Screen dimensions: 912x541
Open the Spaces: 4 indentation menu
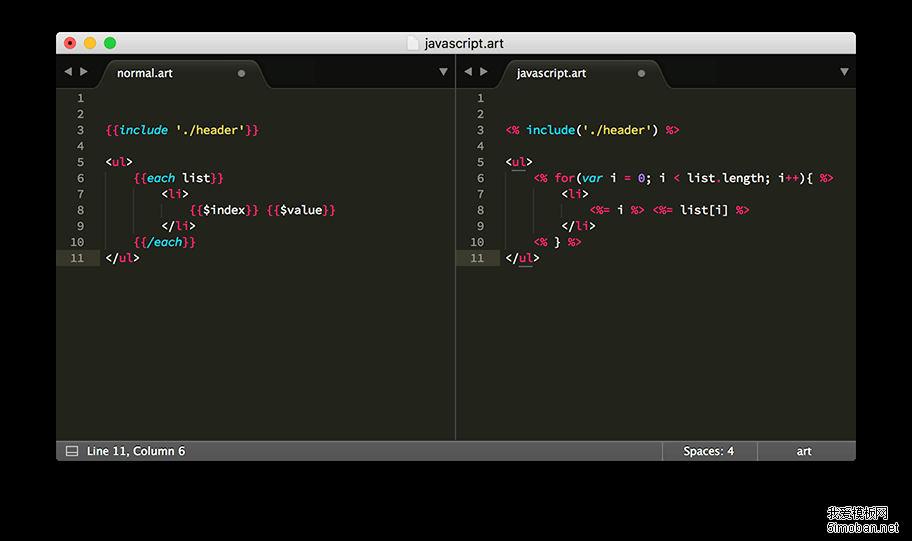coord(708,451)
